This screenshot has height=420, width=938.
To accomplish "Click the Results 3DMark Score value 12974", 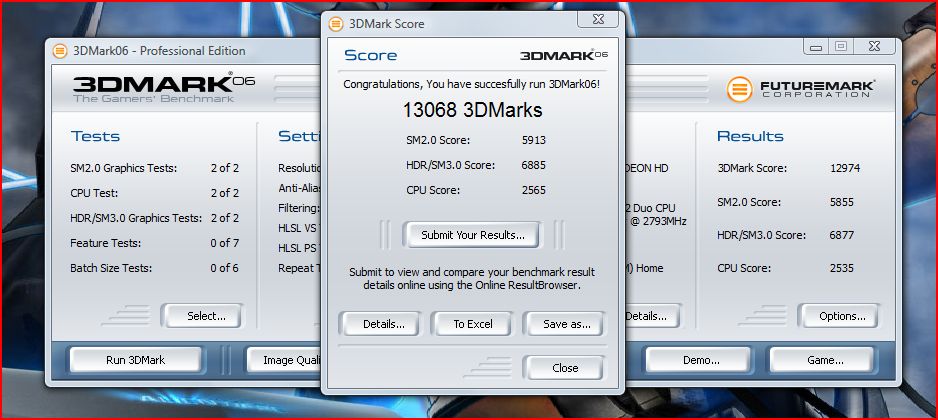I will point(845,169).
